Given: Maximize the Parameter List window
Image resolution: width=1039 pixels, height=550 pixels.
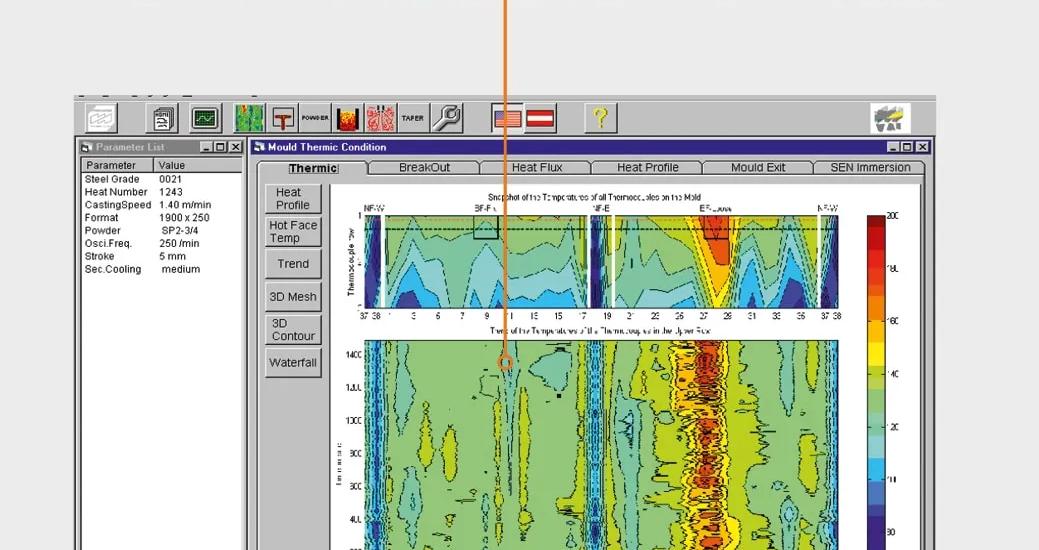Looking at the screenshot, I should (x=221, y=147).
